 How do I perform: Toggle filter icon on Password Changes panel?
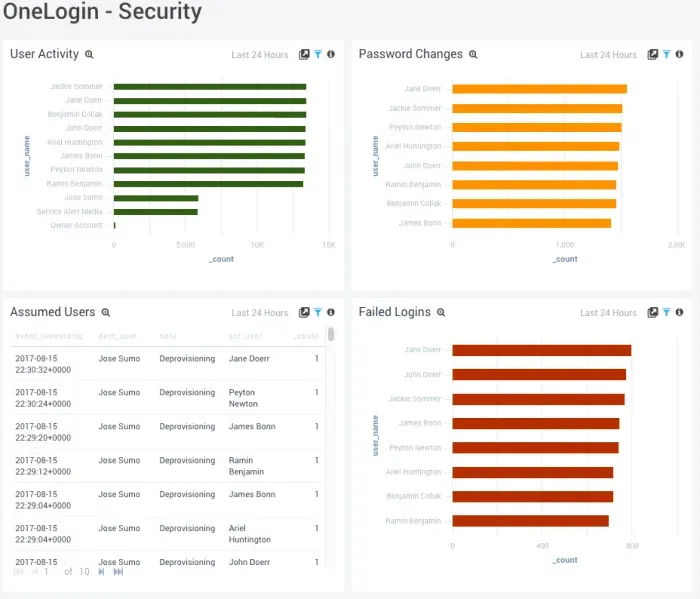(667, 55)
